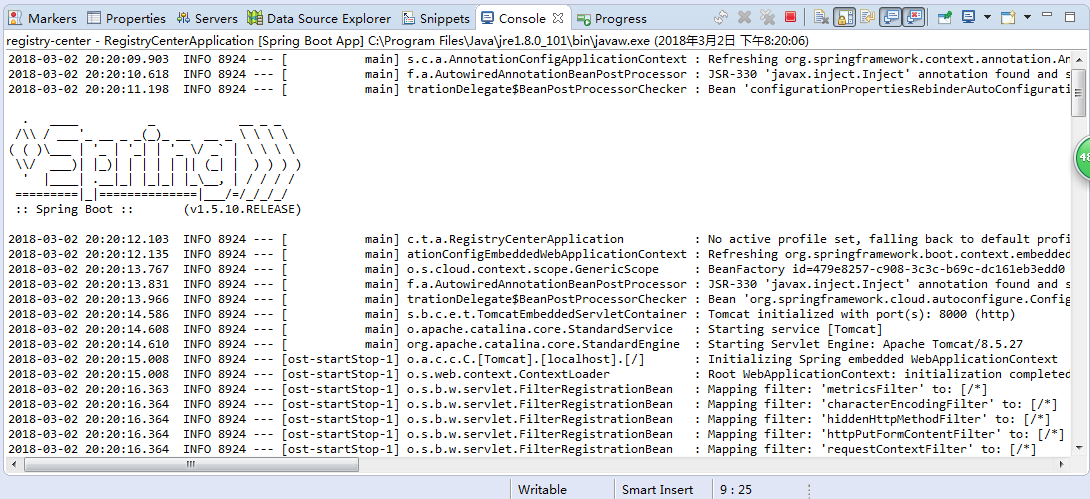Switch to the Snippets tab
Viewport: 1090px width, 499px height.
click(x=437, y=18)
